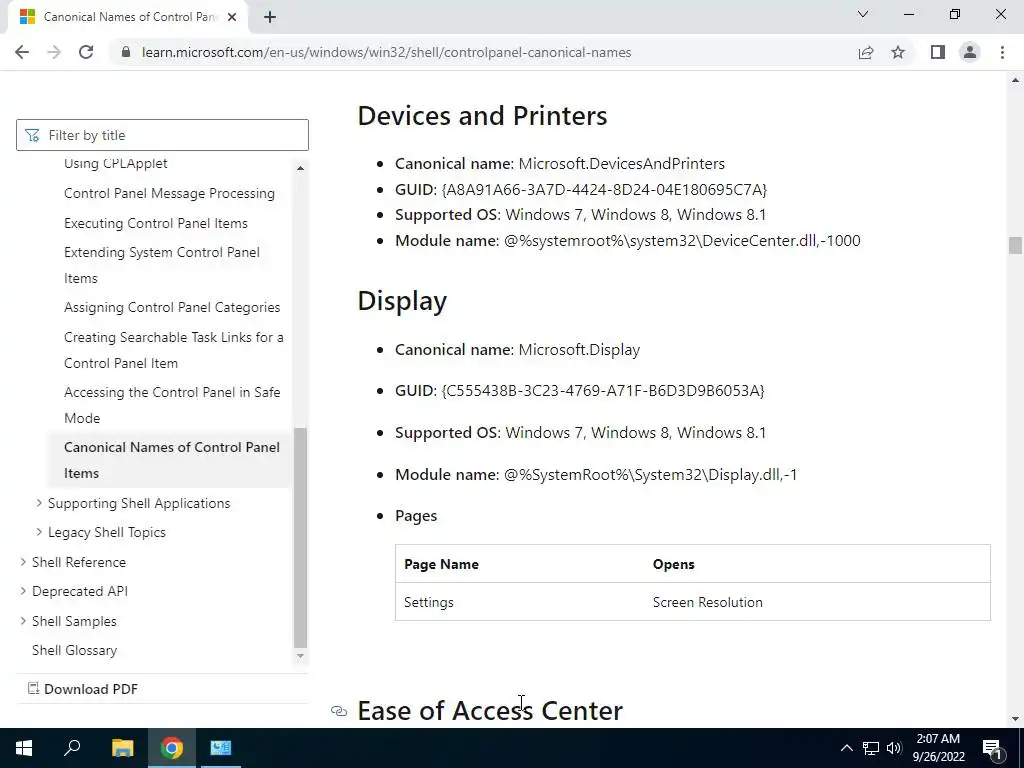The image size is (1024, 768).
Task: Click the Display.dll module name text
Action: 650,475
